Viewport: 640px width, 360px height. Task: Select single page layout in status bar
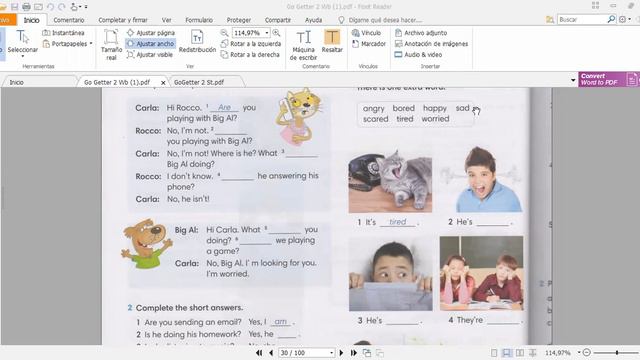[x=494, y=353]
